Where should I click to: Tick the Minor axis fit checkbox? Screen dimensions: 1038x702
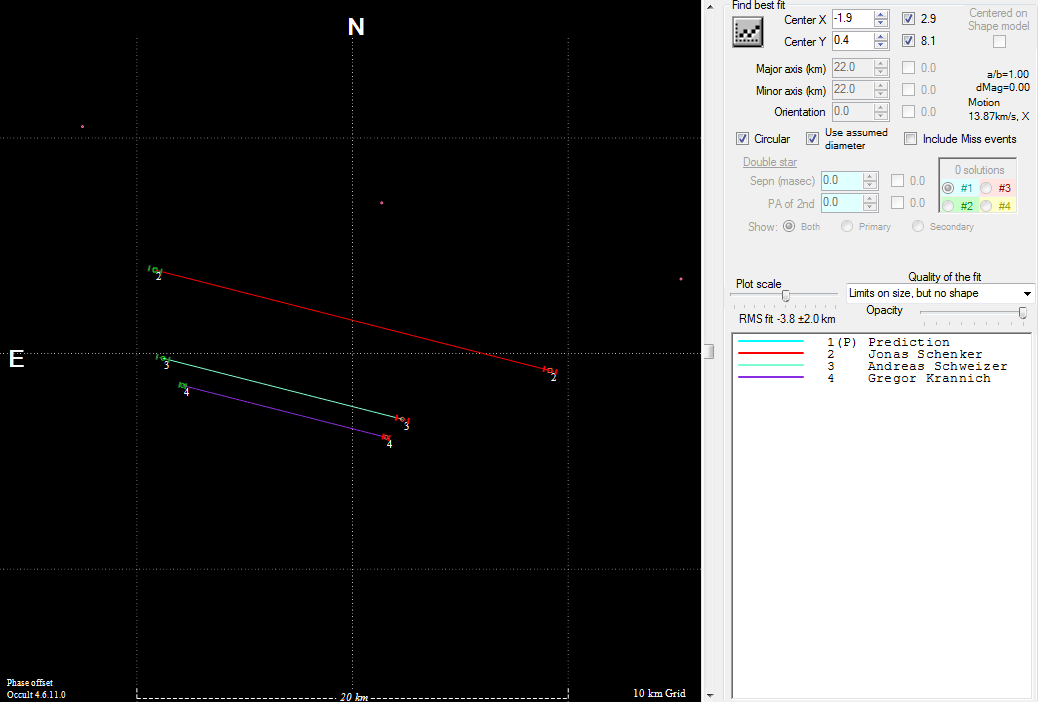908,90
